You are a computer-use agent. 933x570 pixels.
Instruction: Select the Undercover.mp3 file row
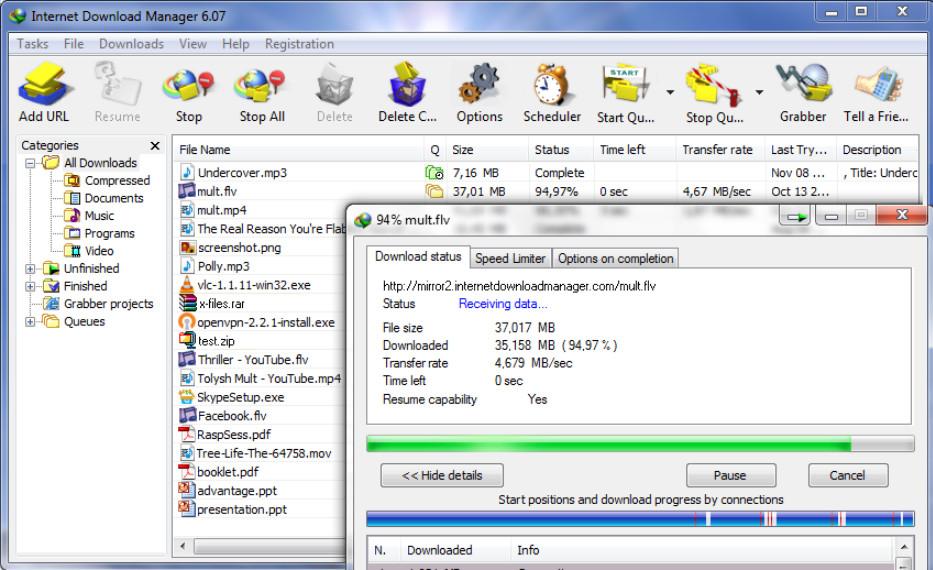tap(242, 173)
